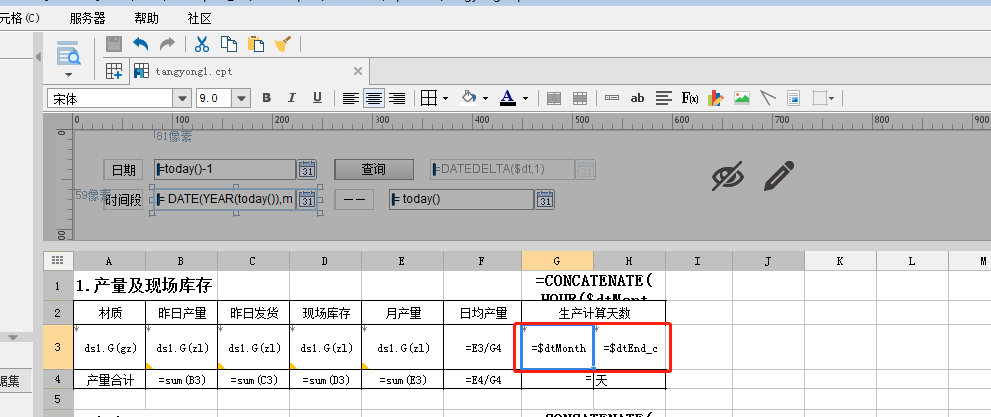Select cell =sum(B3)
The image size is (991, 417).
(x=181, y=380)
